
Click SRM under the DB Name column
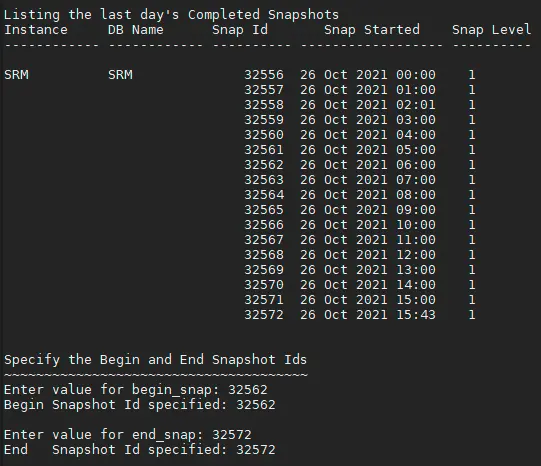120,75
